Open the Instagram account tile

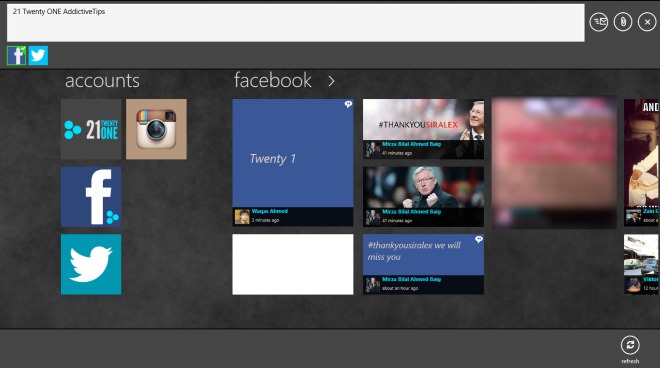click(156, 129)
